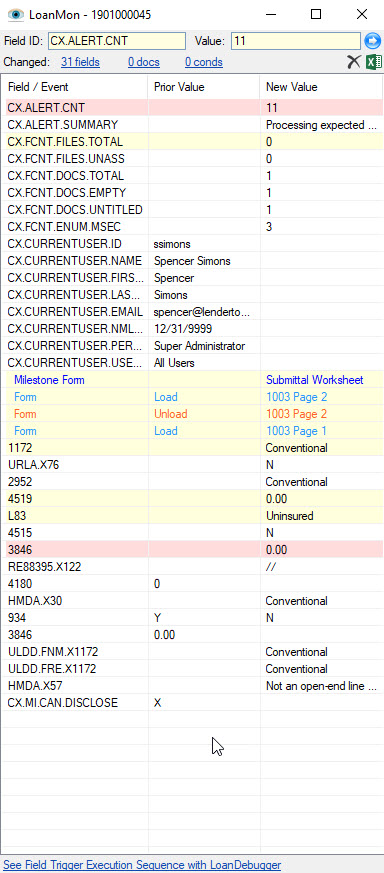Select the CX.FCNT.DOCS.UNTITLED row
This screenshot has height=873, width=384.
(x=192, y=210)
